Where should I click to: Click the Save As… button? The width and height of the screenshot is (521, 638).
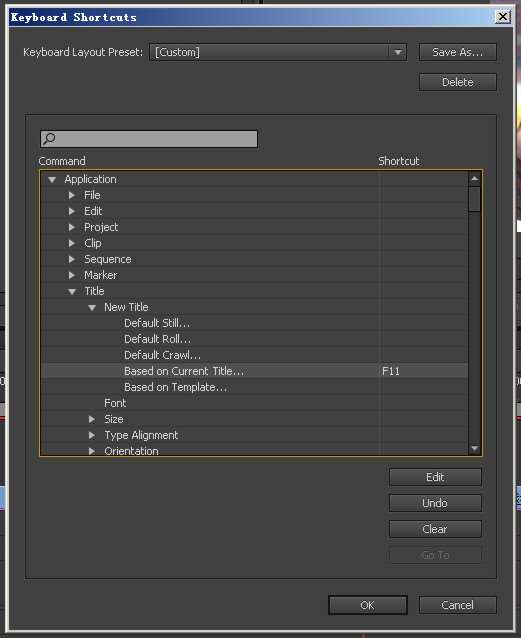click(x=458, y=52)
